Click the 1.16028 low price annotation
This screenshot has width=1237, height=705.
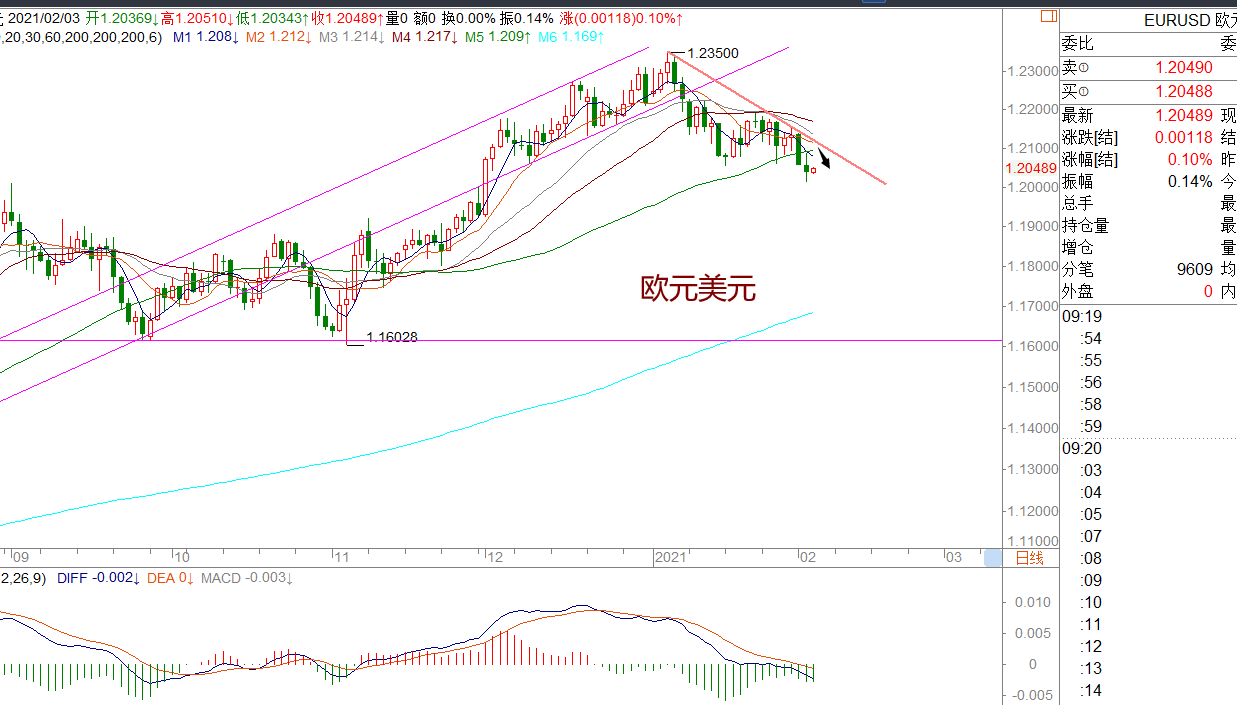(x=392, y=338)
